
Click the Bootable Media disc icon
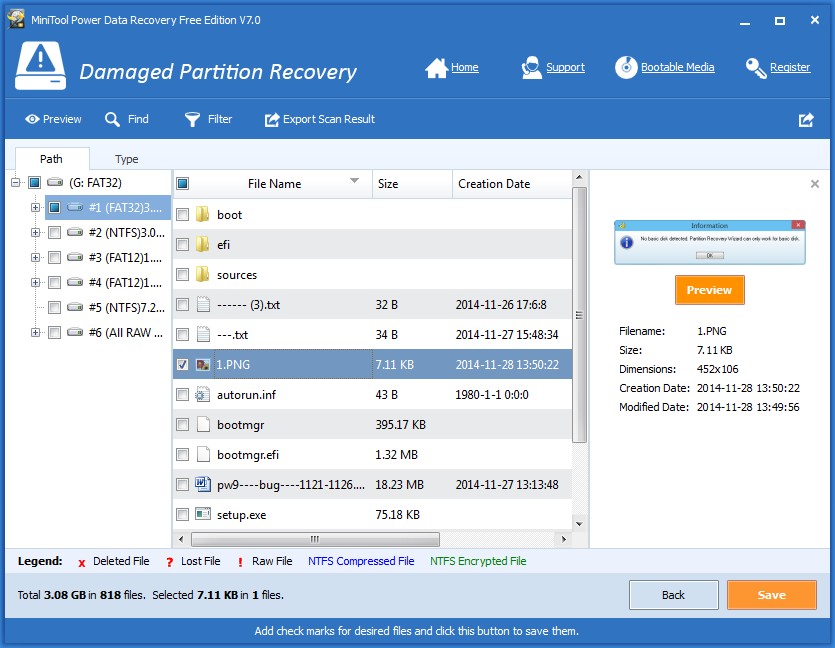tap(626, 68)
